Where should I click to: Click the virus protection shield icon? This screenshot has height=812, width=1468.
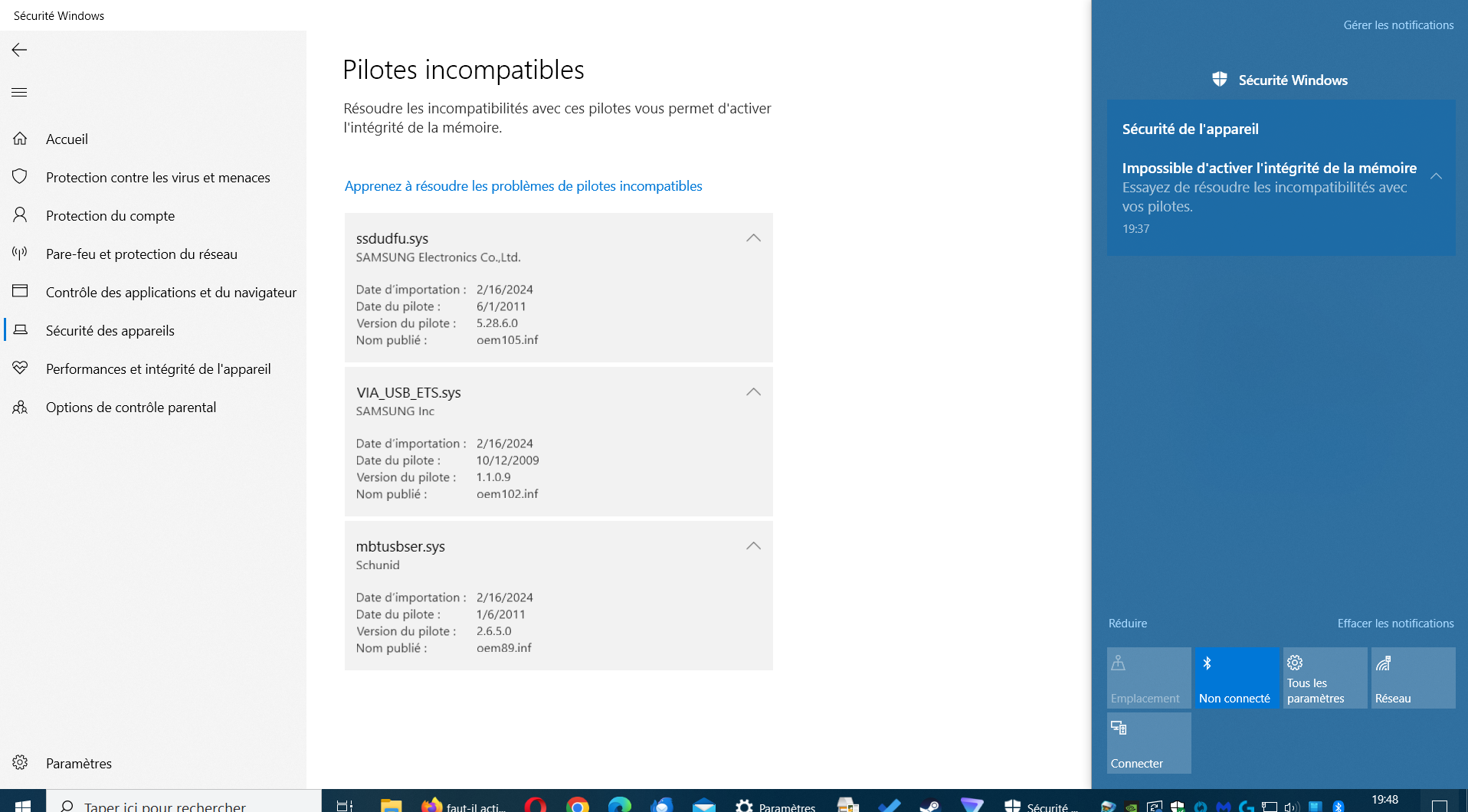[x=20, y=177]
